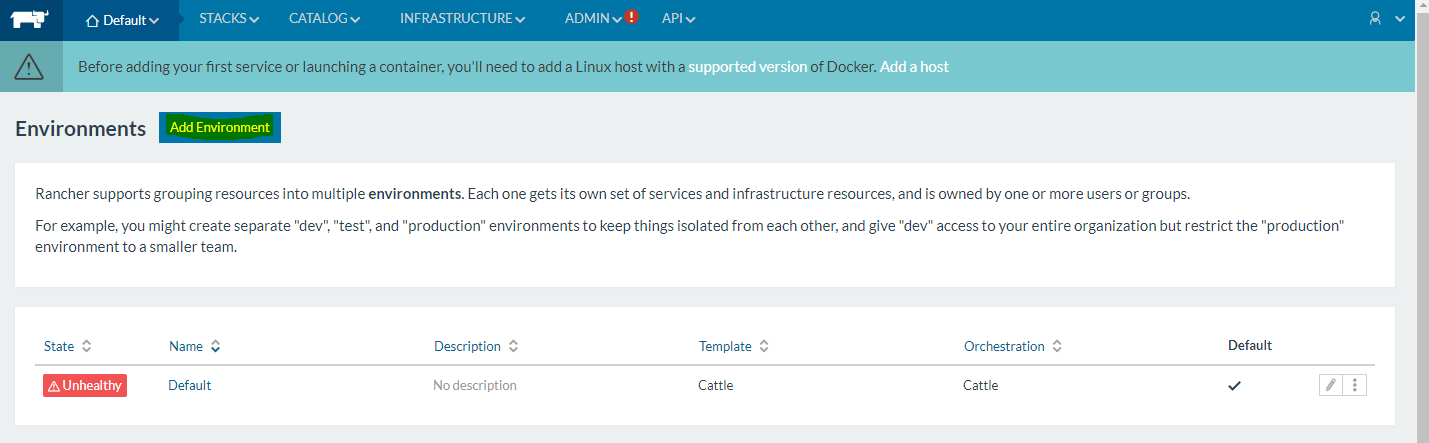This screenshot has height=443, width=1429.
Task: Click the Default column header
Action: click(1250, 346)
